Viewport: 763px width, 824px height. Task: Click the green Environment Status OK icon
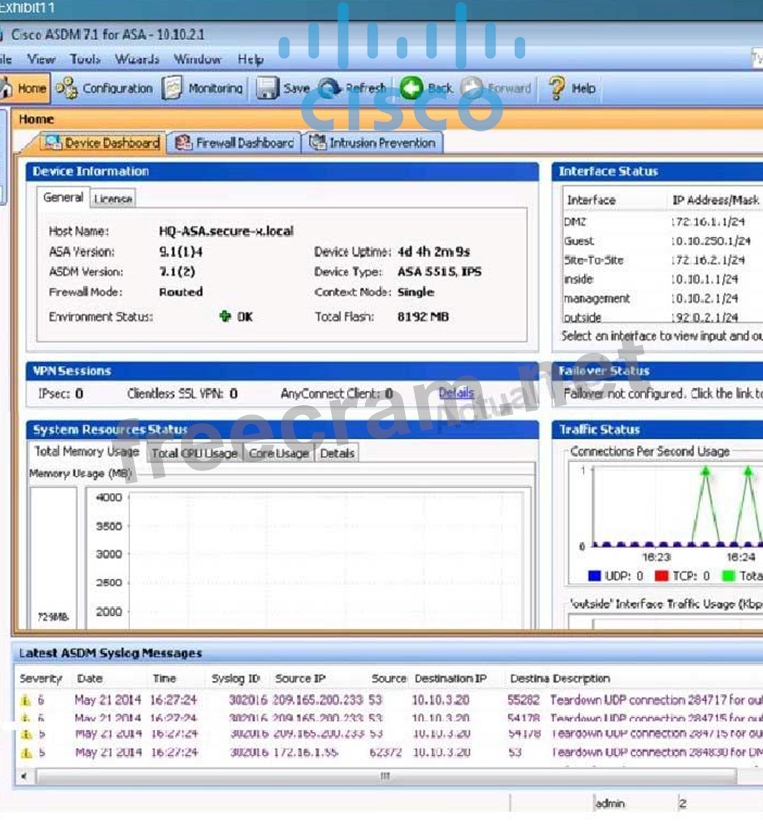[226, 317]
